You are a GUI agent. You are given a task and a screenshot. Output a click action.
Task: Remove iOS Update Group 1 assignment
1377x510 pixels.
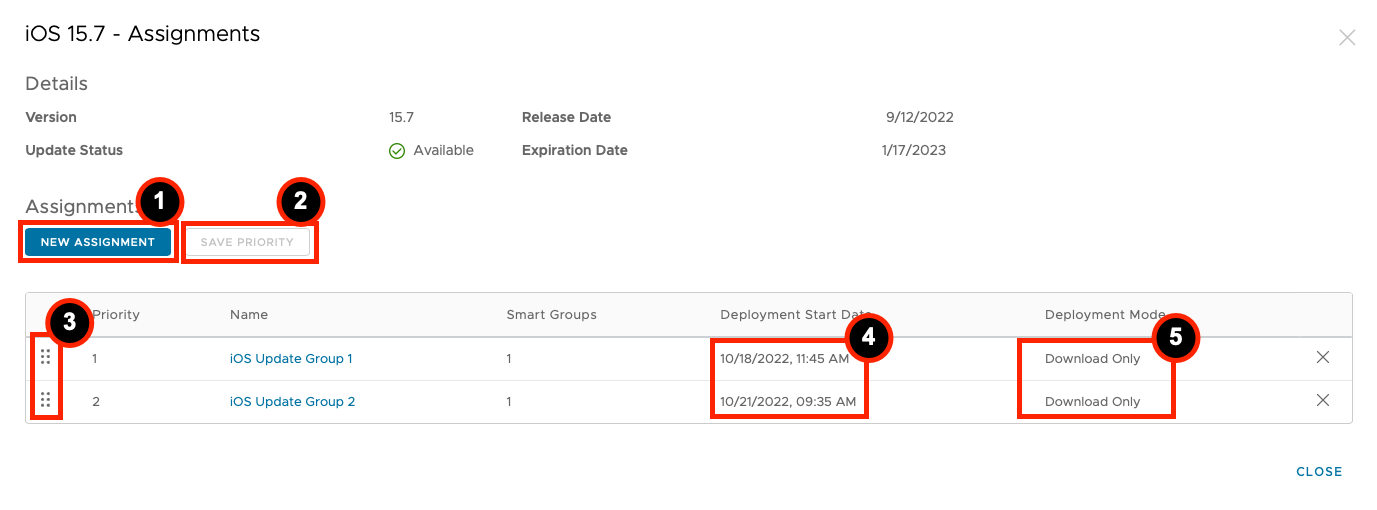tap(1323, 357)
